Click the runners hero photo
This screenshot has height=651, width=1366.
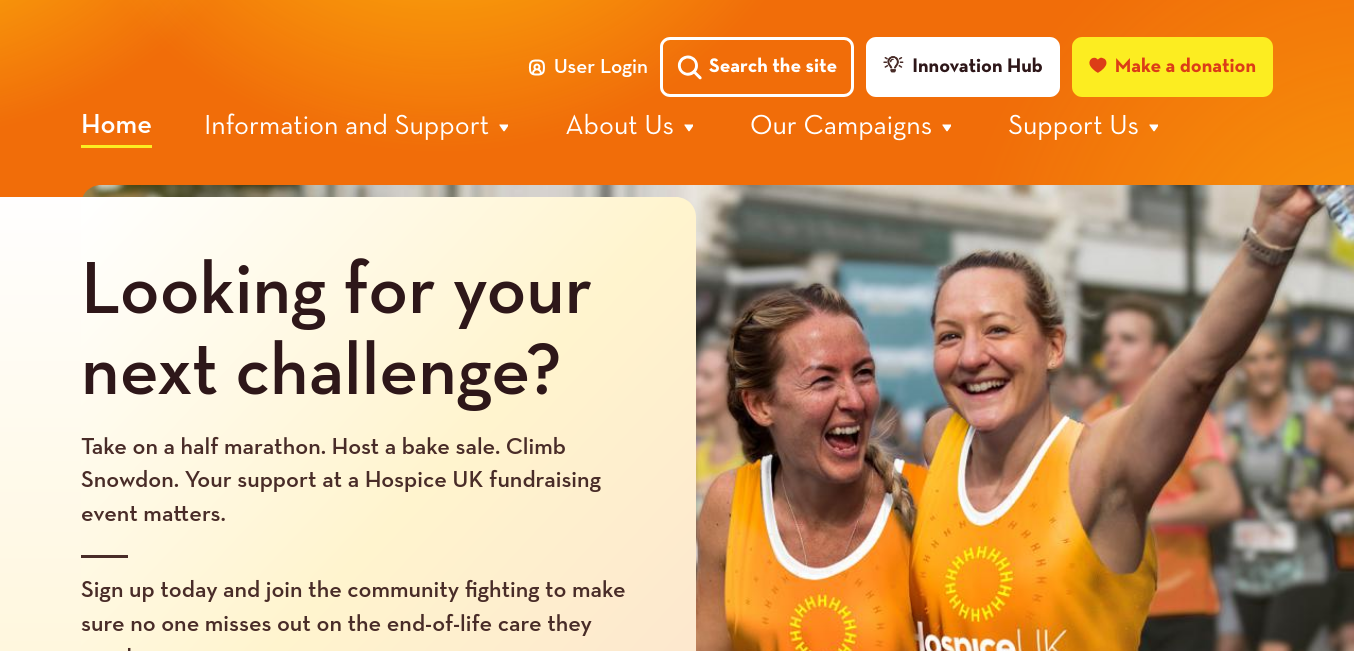[1025, 418]
